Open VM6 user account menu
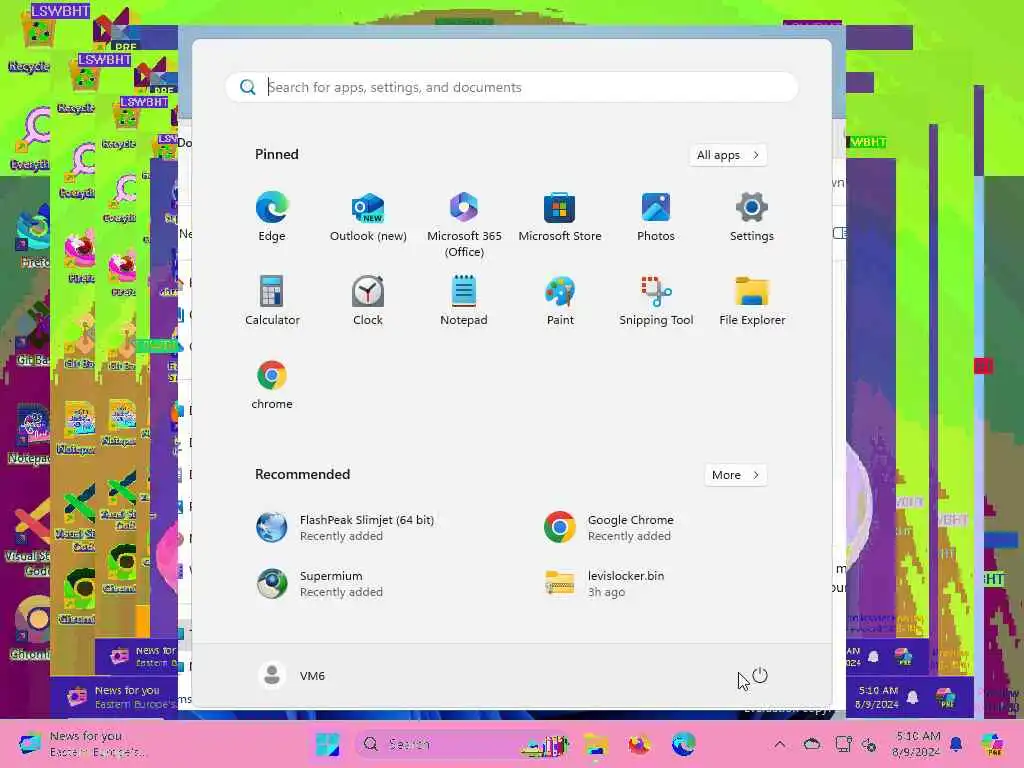1024x768 pixels. coord(291,675)
